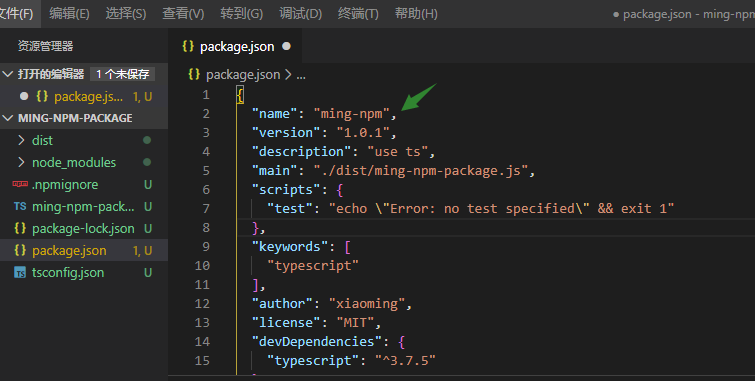Click the 1 个未保存 badge
Screen dimensions: 755x381
tap(122, 74)
